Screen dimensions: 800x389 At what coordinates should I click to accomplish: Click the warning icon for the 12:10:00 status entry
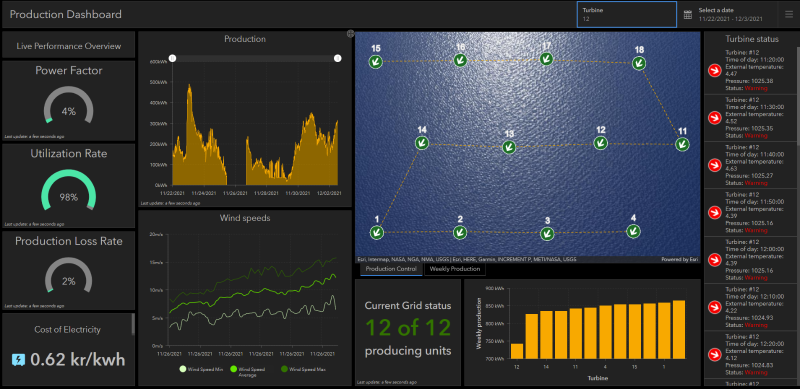pos(715,307)
